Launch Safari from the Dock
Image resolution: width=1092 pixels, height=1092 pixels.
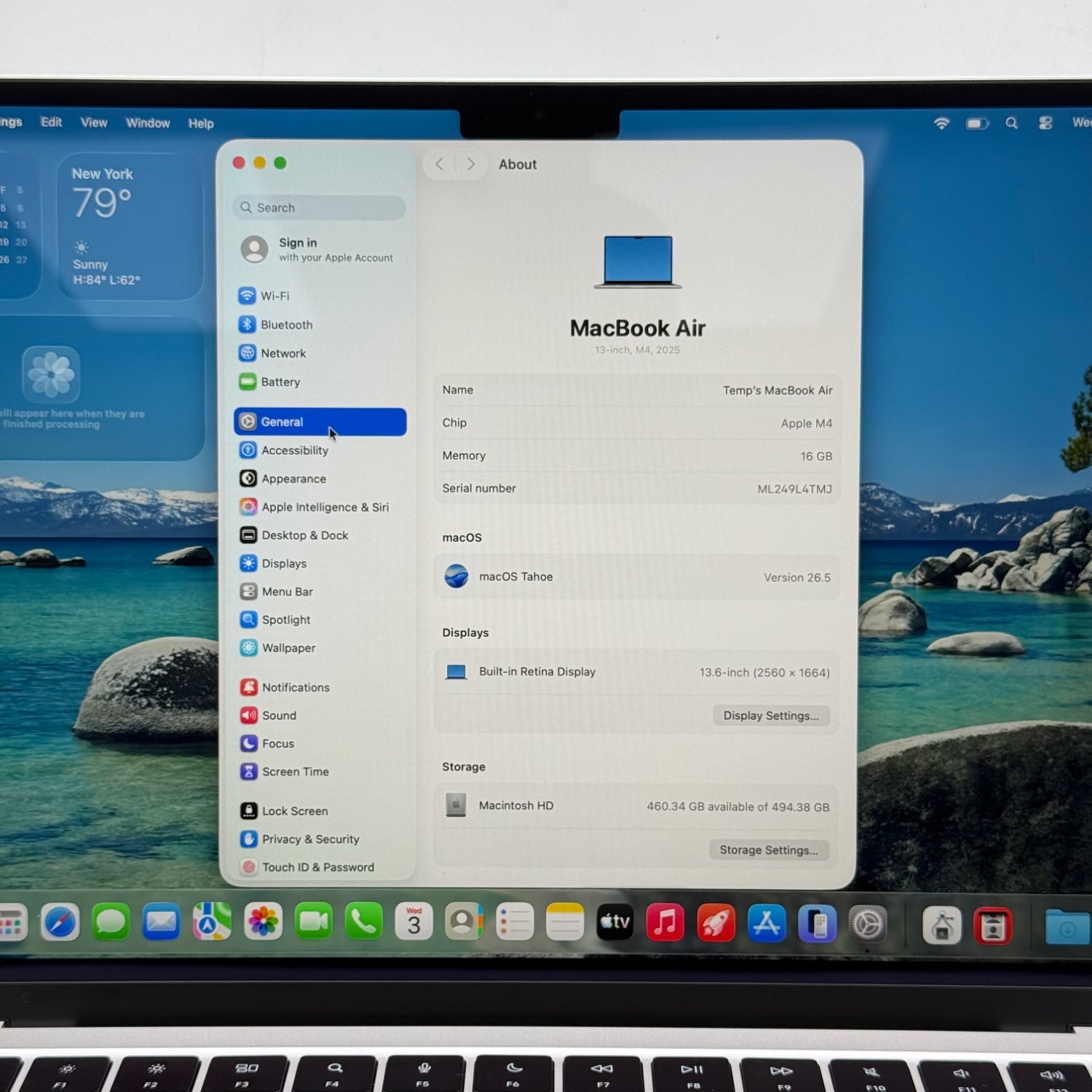click(60, 922)
